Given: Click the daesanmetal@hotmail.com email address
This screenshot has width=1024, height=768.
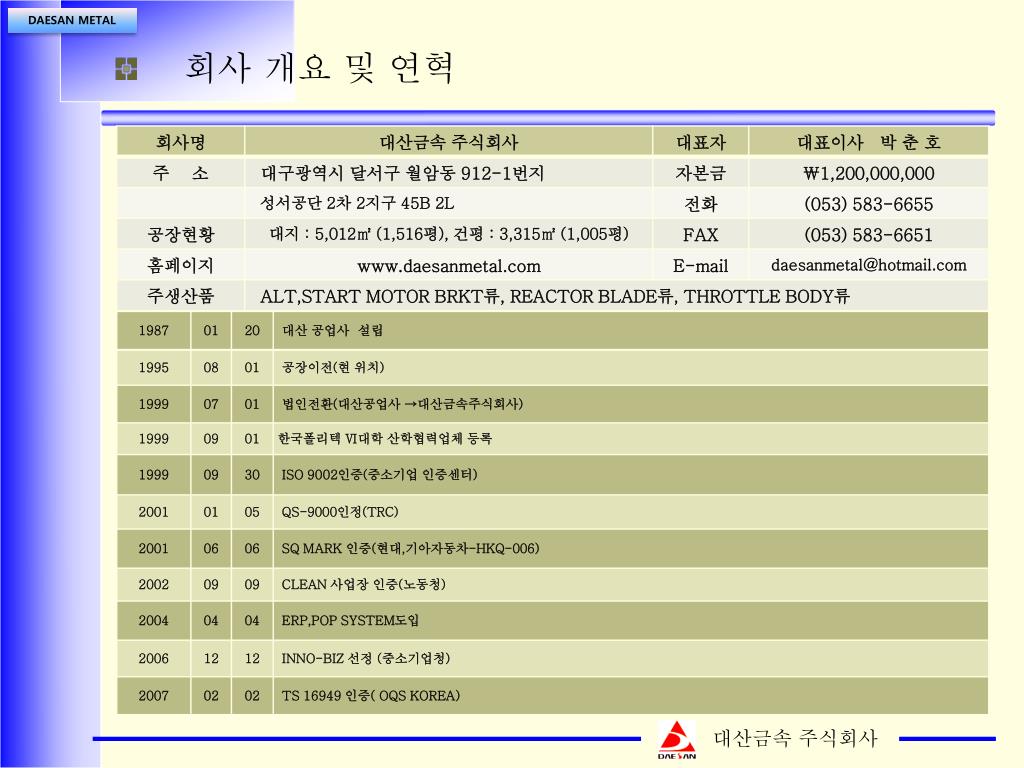Looking at the screenshot, I should (869, 265).
